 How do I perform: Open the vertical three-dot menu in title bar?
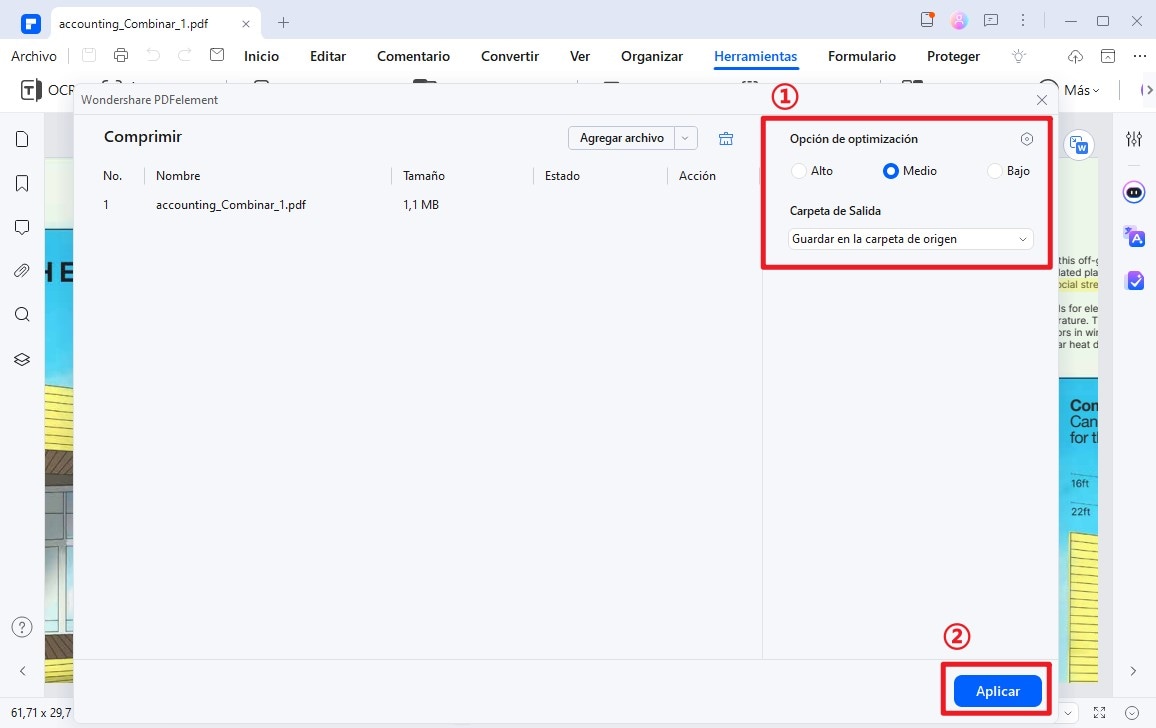[1023, 21]
